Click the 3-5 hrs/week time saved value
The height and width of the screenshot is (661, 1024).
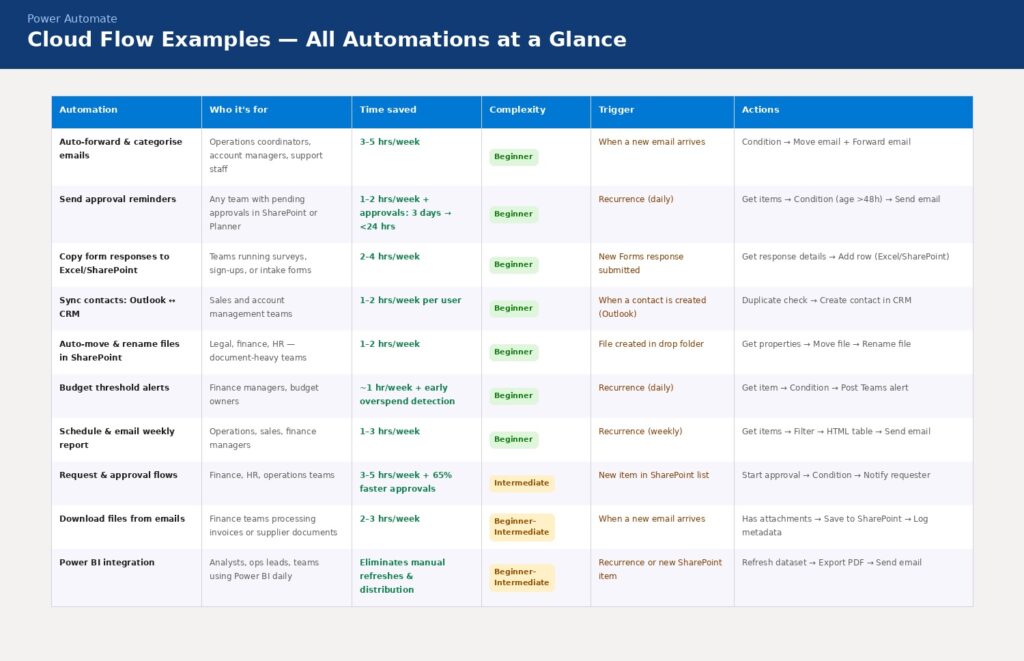[x=390, y=142]
